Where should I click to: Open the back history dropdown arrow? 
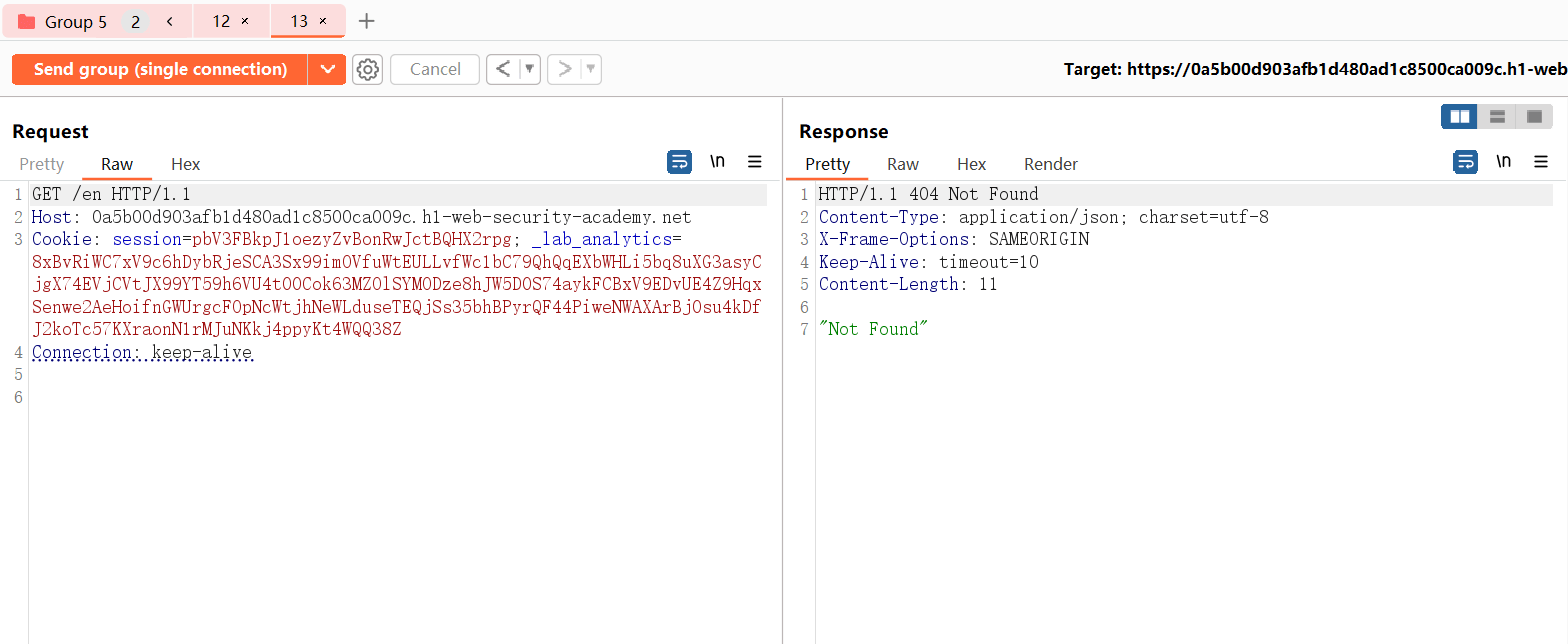tap(530, 69)
